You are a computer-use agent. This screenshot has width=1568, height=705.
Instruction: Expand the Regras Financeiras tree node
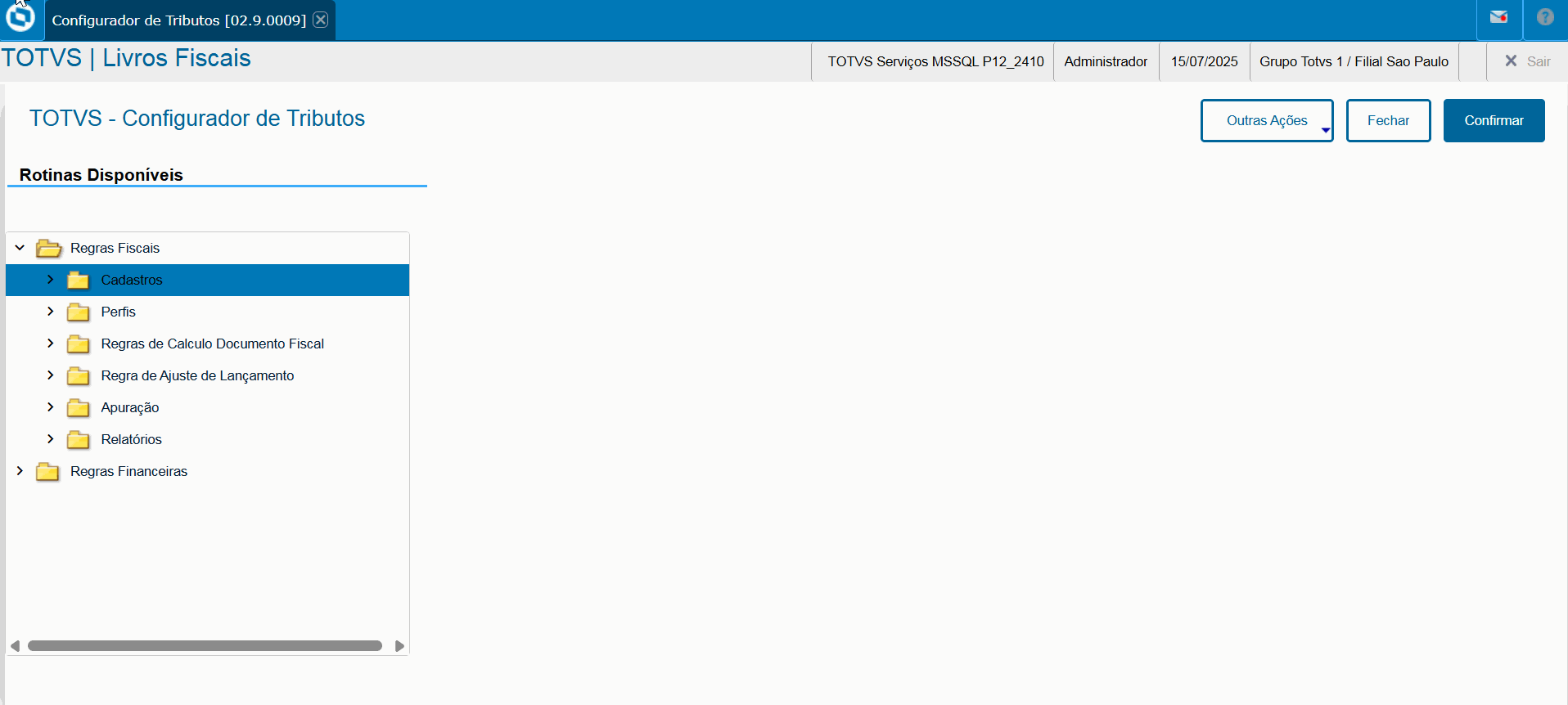point(20,471)
